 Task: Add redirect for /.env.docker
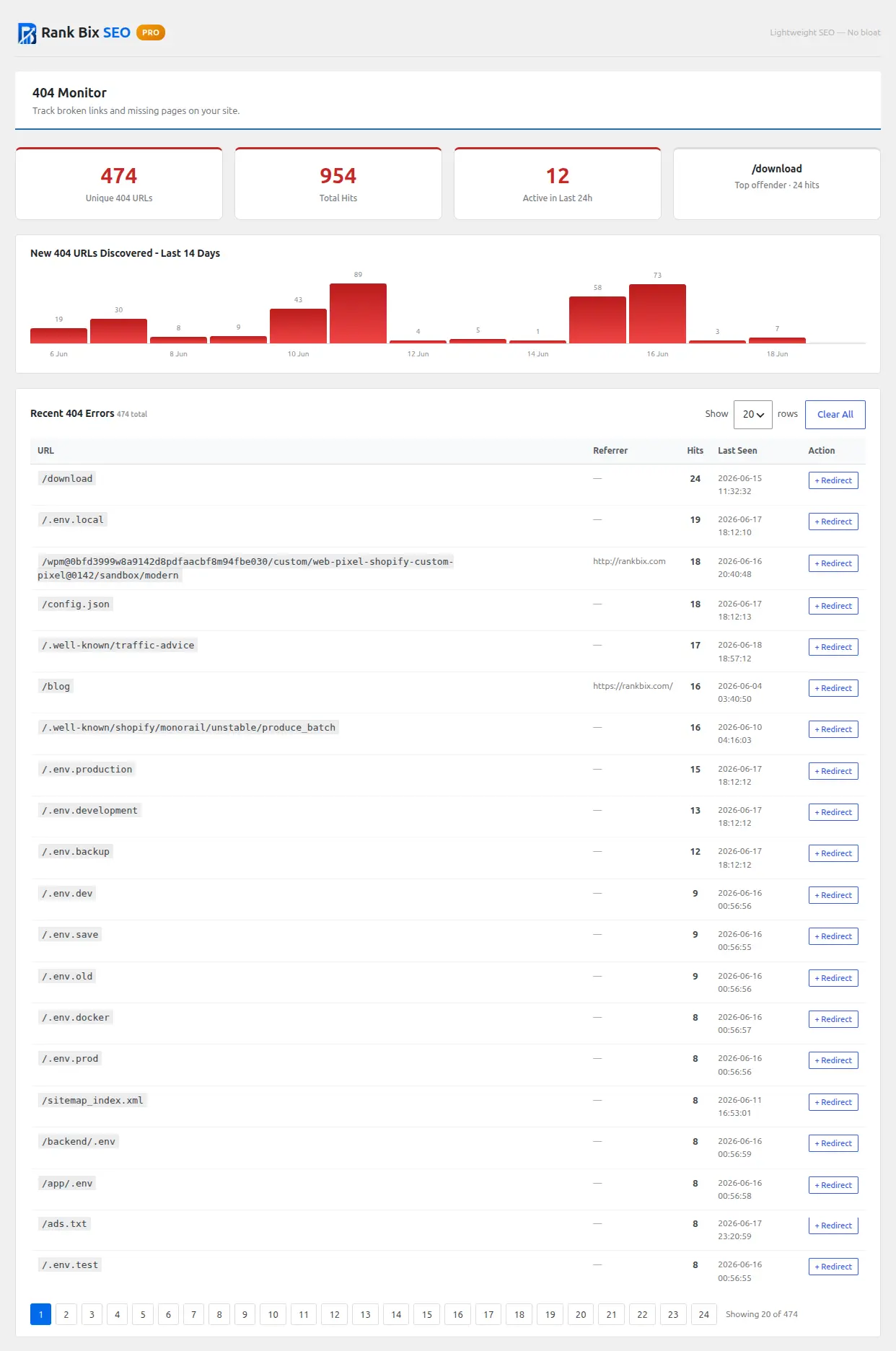point(833,1019)
